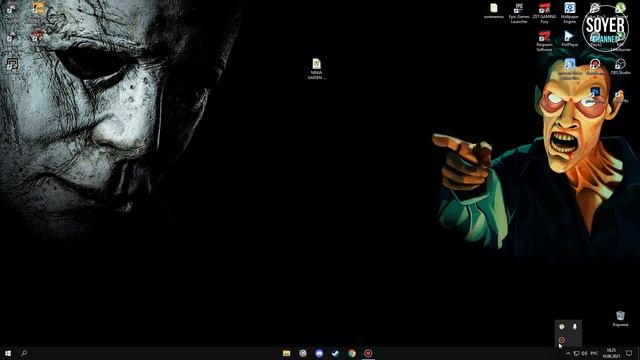Image resolution: width=640 pixels, height=360 pixels.
Task: Open the volume speaker tray icon
Action: 584,353
